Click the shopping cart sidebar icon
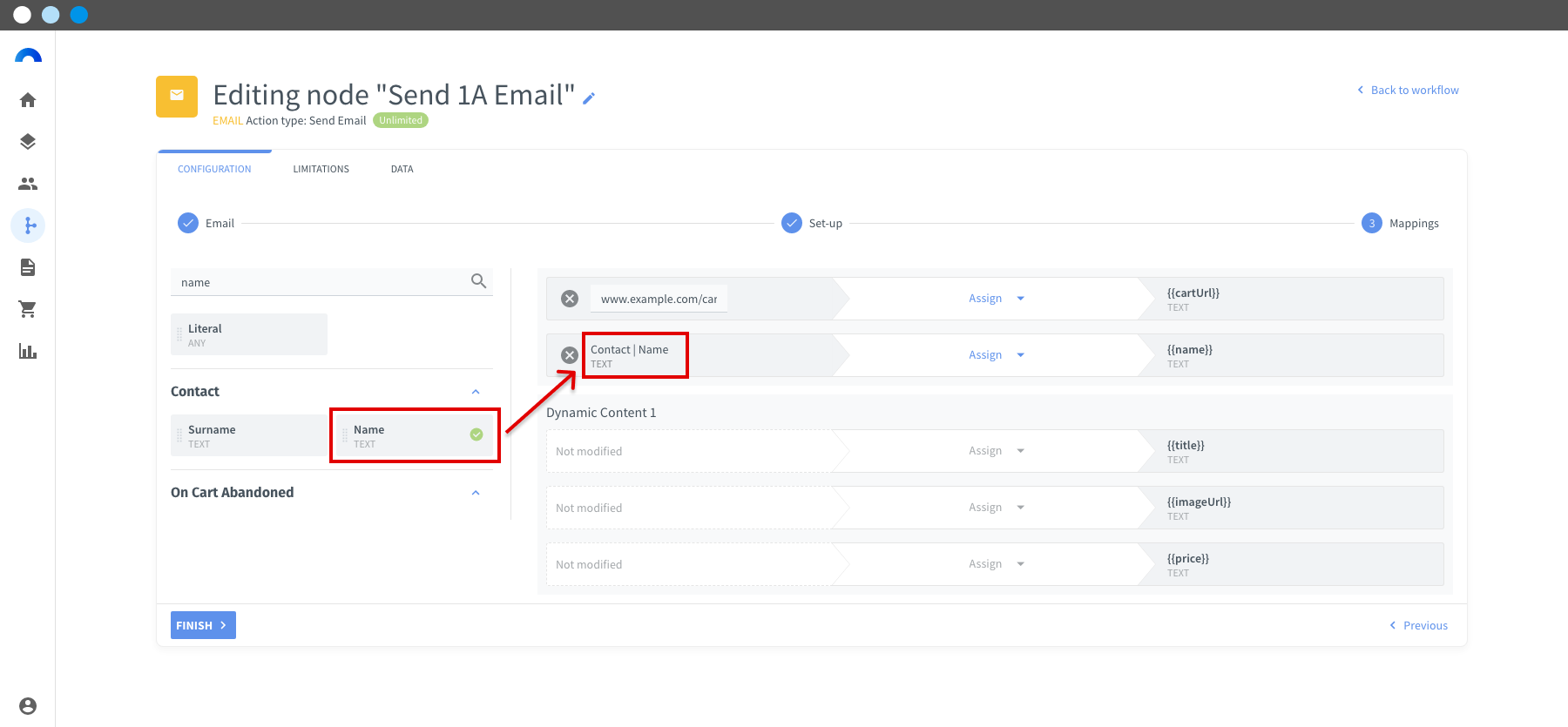 (28, 309)
